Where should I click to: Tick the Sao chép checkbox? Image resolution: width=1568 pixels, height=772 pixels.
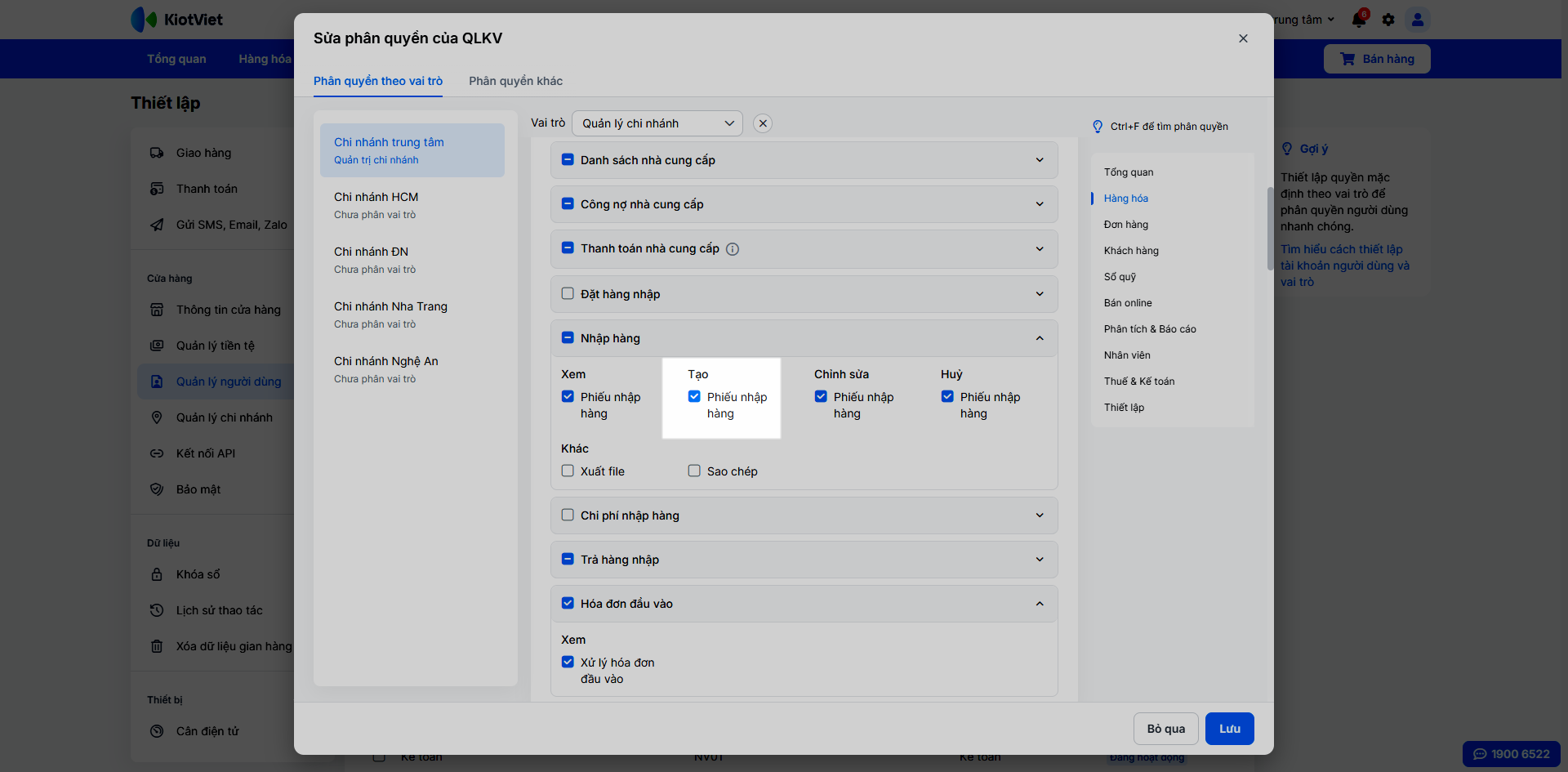(694, 471)
